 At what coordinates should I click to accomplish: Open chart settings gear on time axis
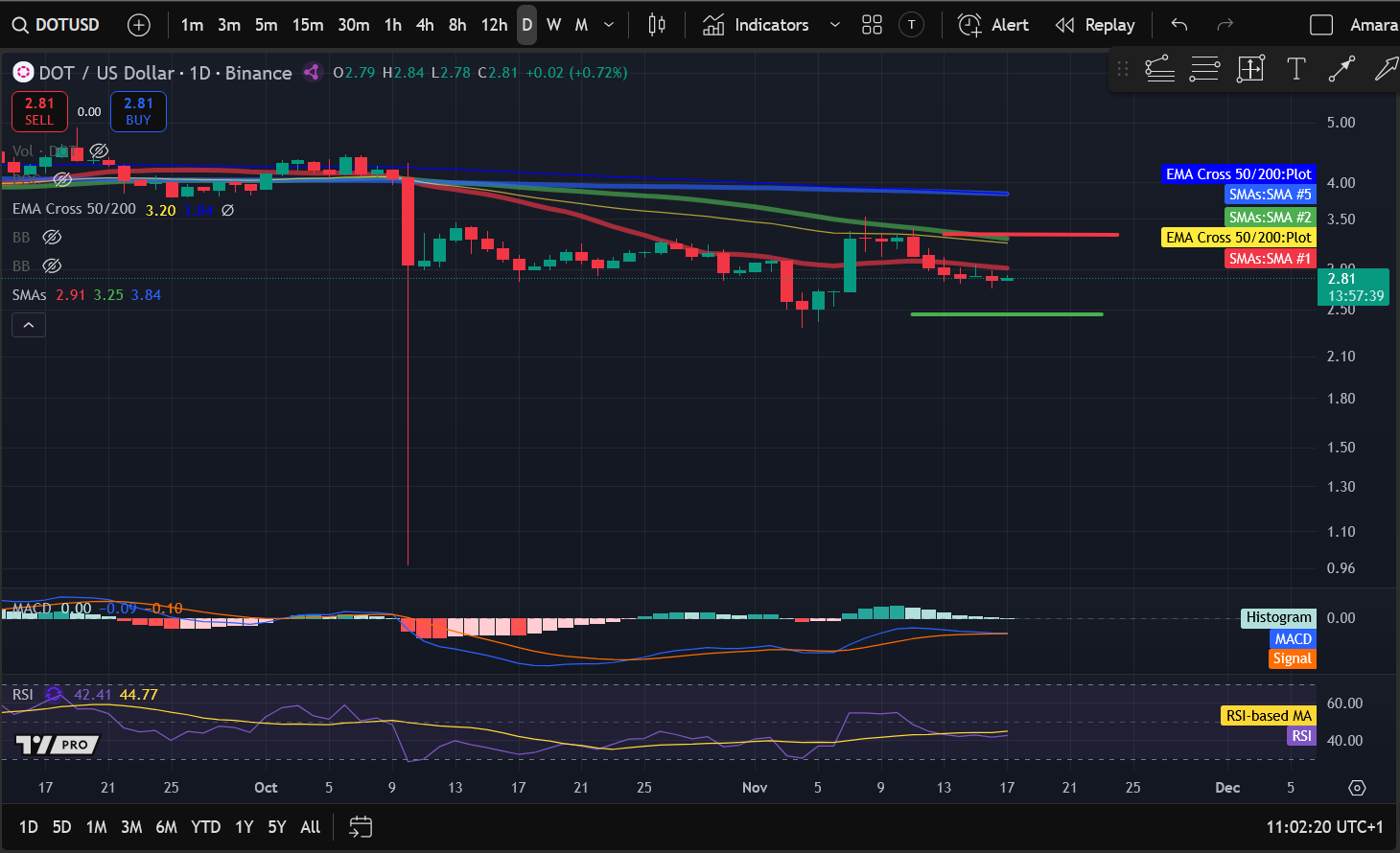pos(1357,788)
